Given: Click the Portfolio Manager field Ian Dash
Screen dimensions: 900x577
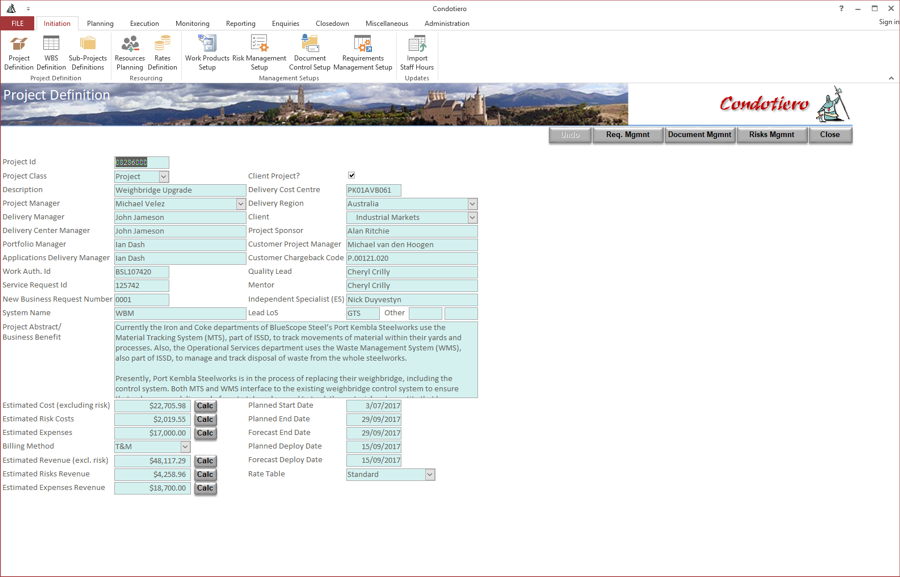Looking at the screenshot, I should [180, 245].
